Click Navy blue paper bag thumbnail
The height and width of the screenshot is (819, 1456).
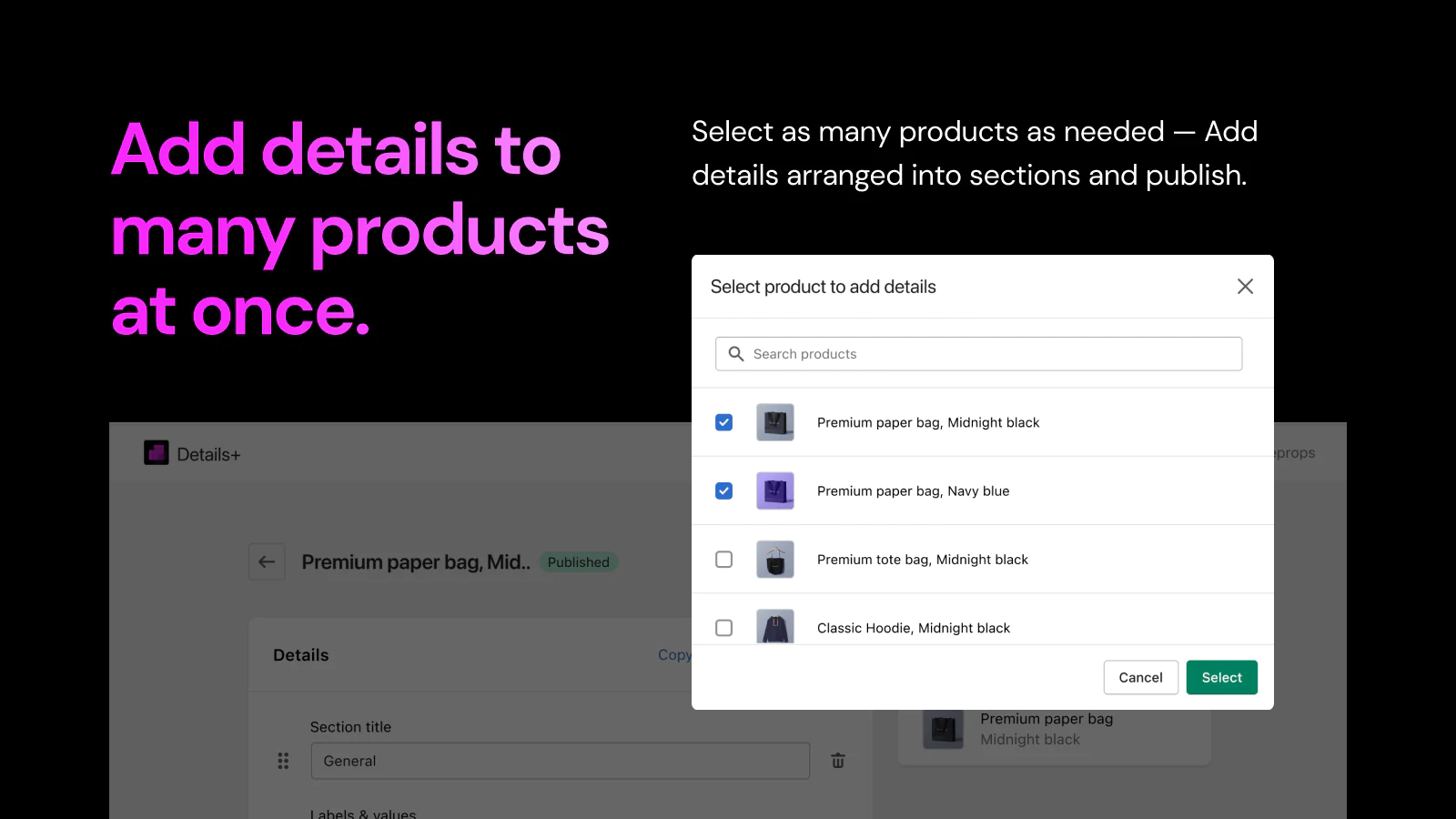pos(775,491)
